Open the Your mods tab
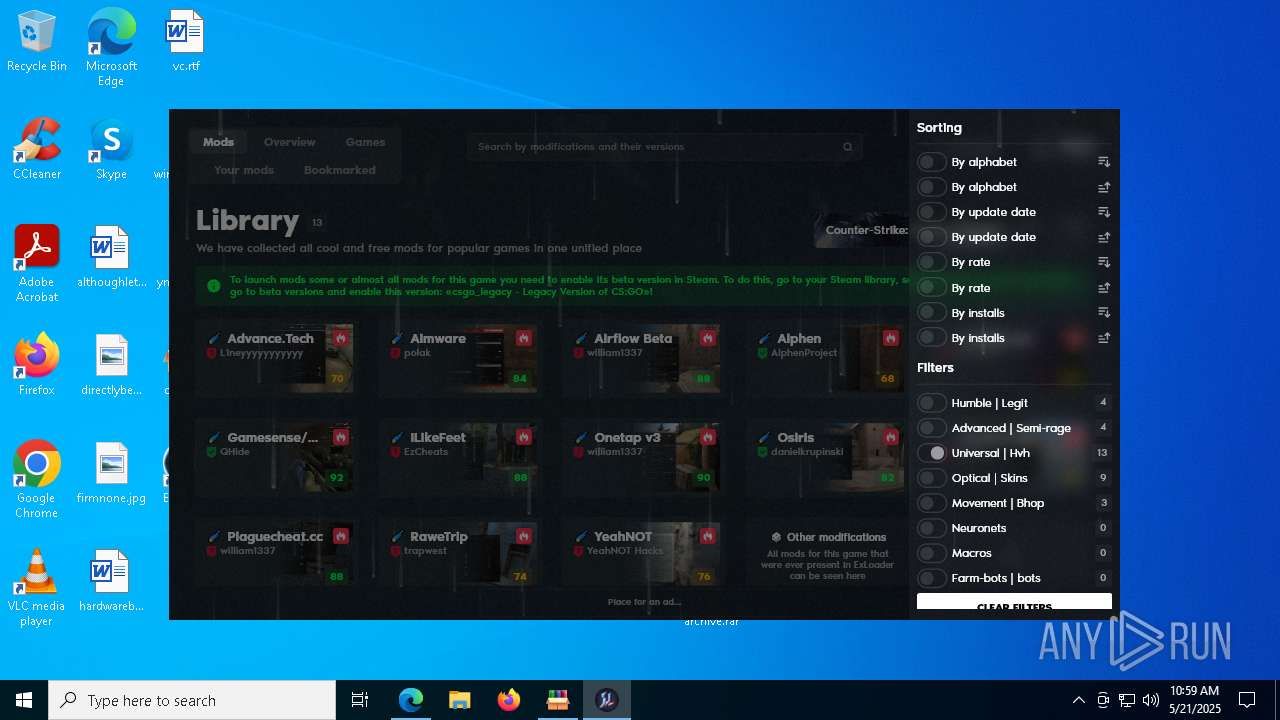This screenshot has width=1280, height=720. point(243,170)
